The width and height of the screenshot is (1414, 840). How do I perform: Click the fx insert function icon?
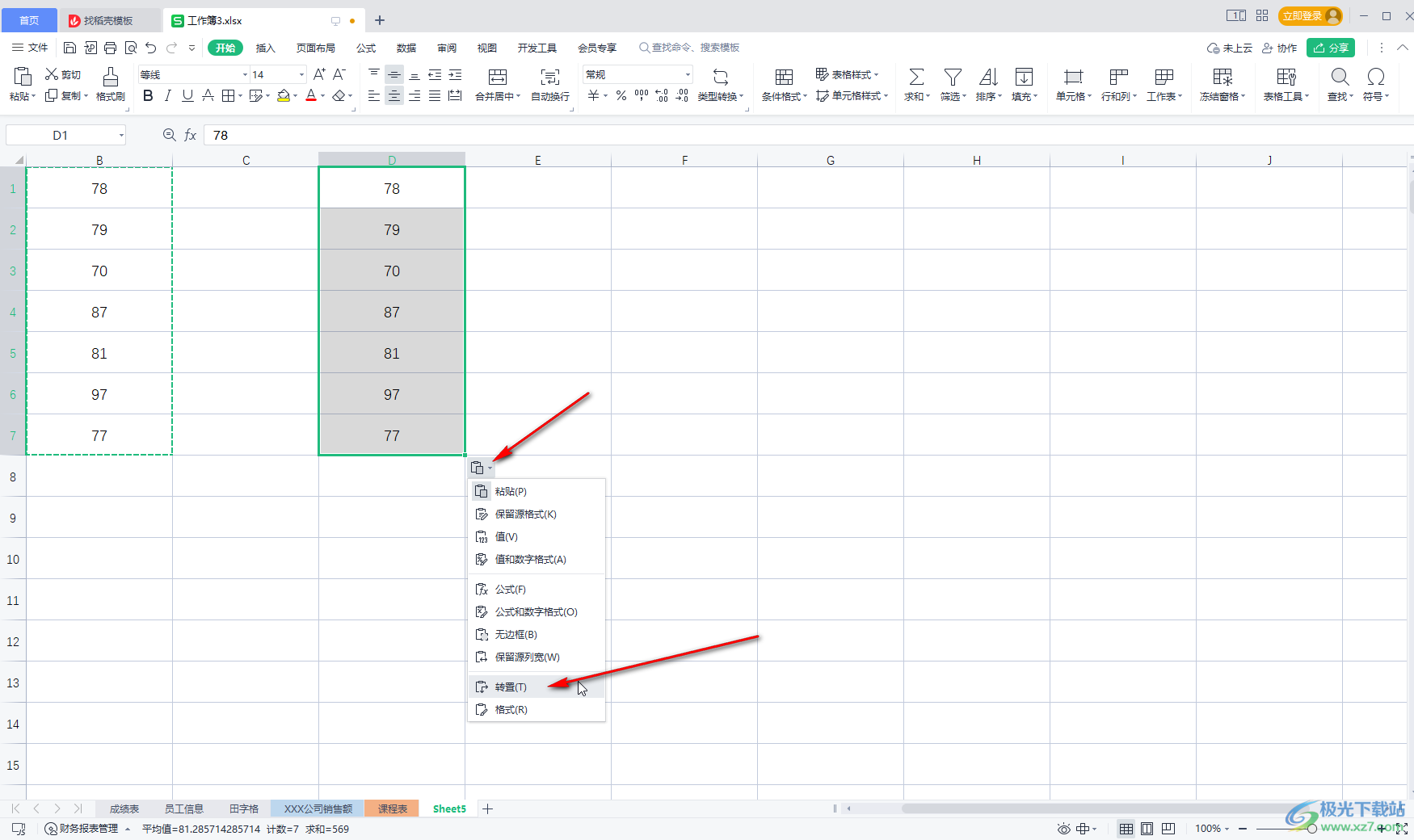tap(191, 135)
